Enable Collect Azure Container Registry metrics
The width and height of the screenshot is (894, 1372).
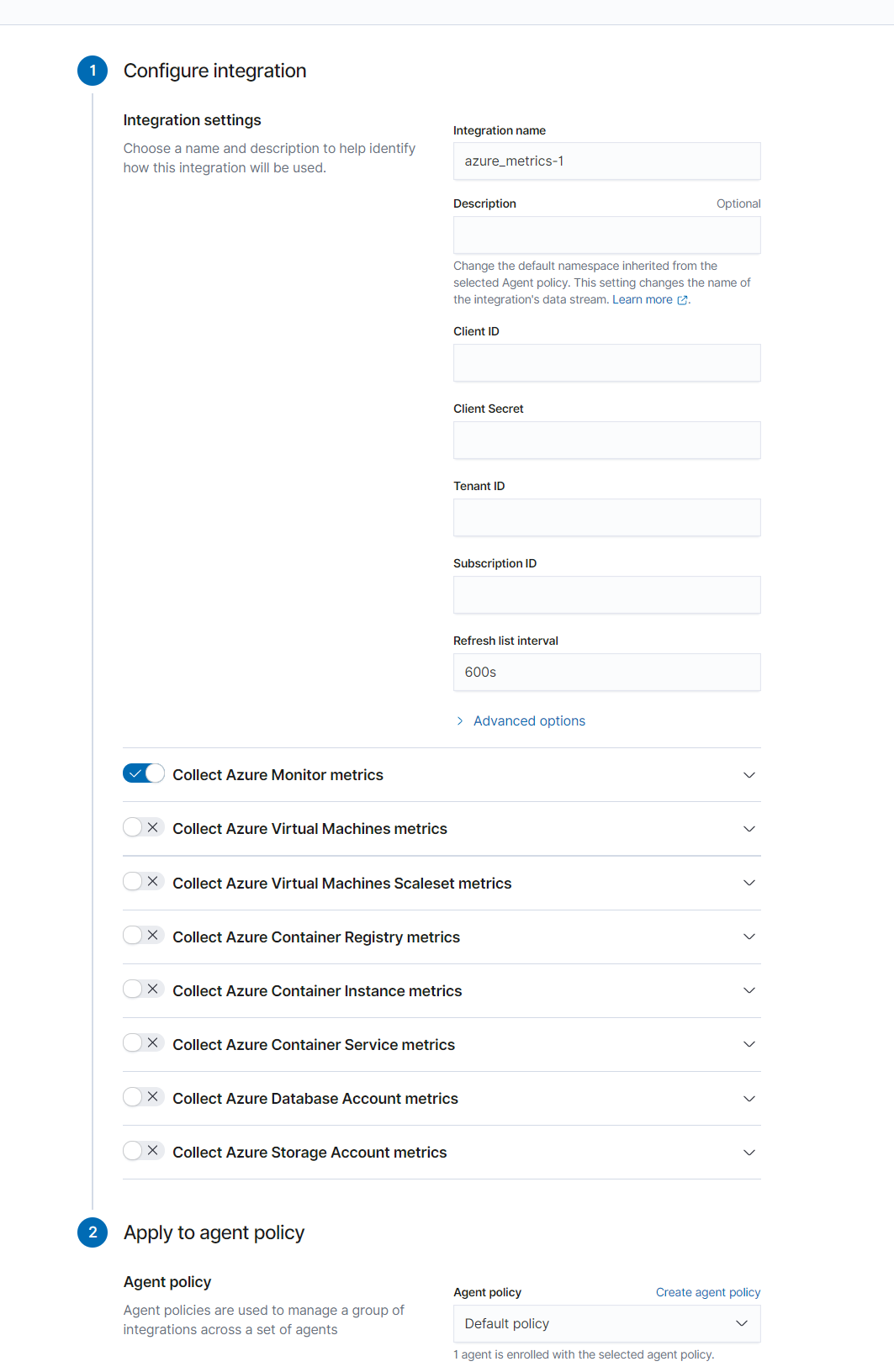144,935
